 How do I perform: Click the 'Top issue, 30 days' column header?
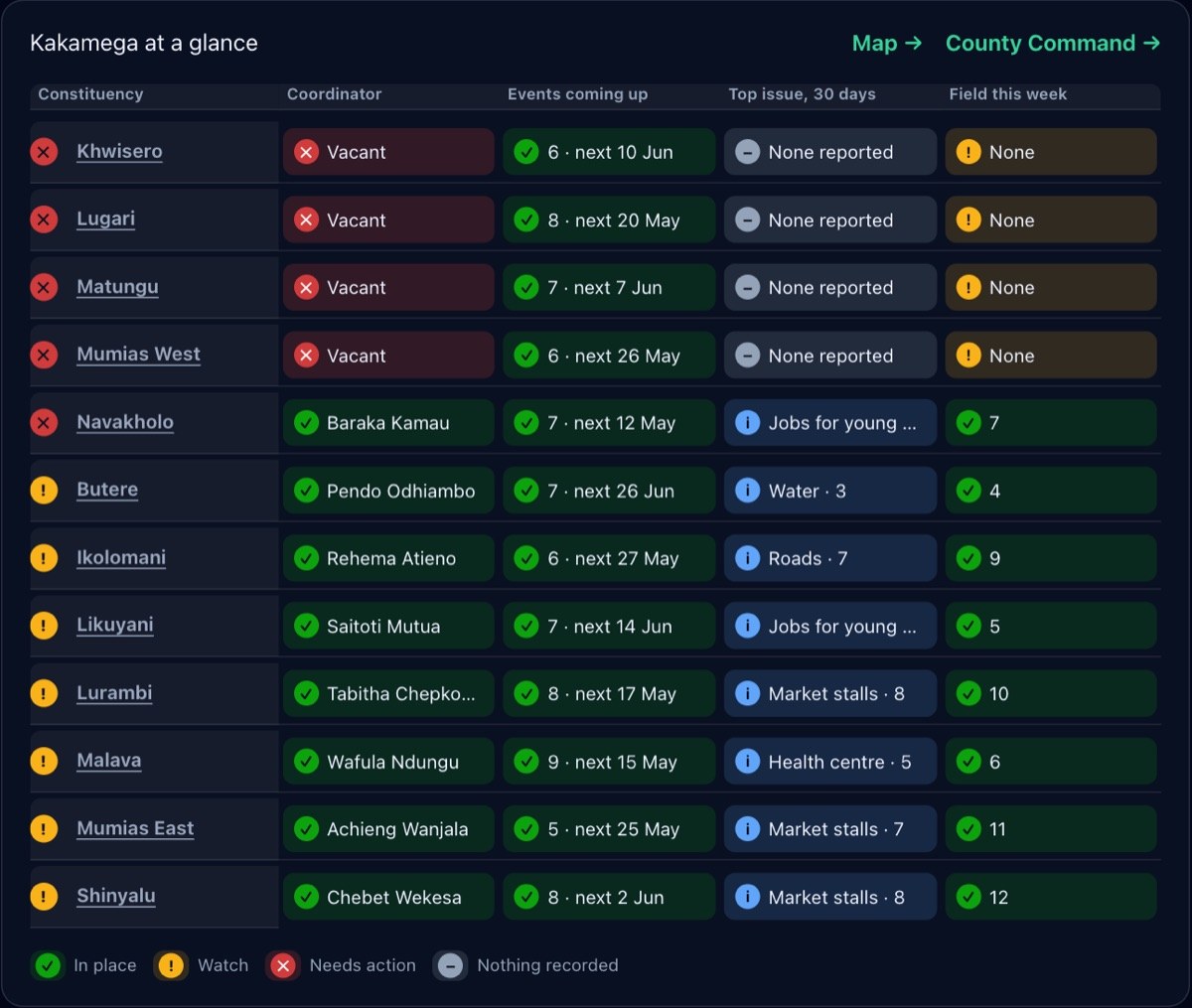(803, 94)
